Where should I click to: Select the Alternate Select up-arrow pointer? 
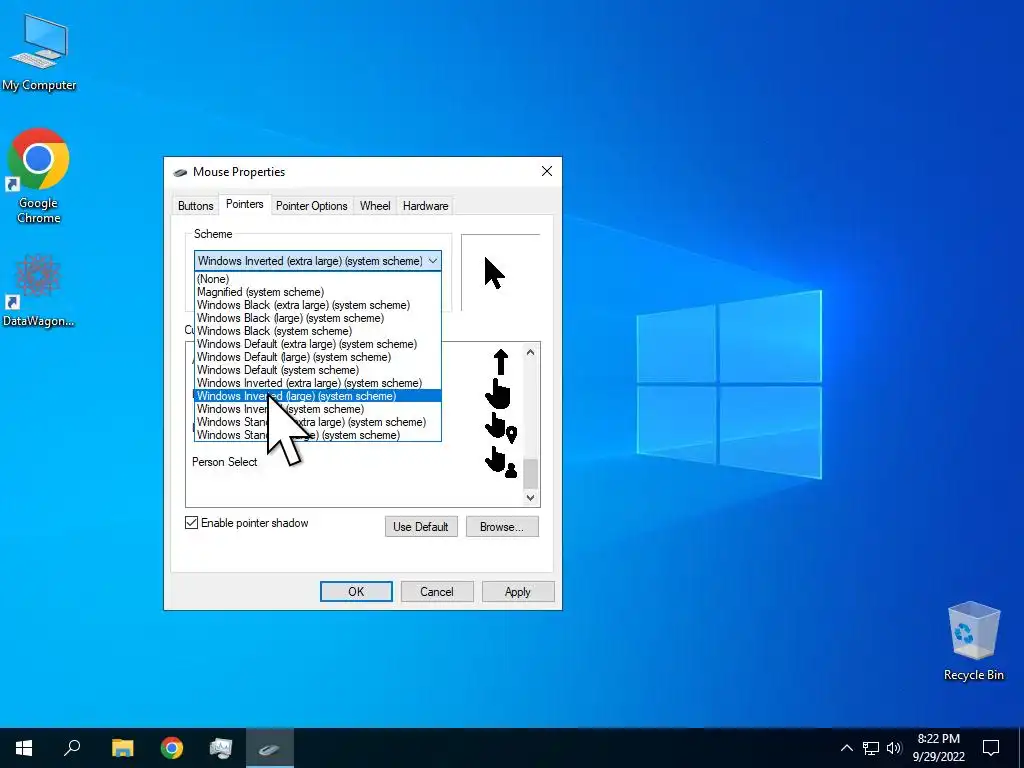(x=501, y=362)
